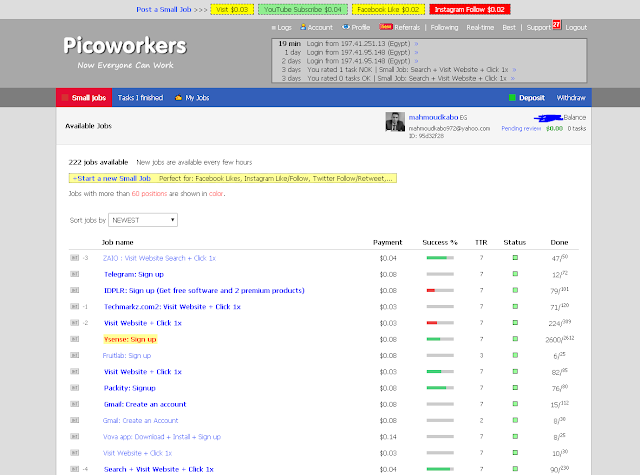
Task: Click the success bar for Packity: Signup
Action: 440,388
